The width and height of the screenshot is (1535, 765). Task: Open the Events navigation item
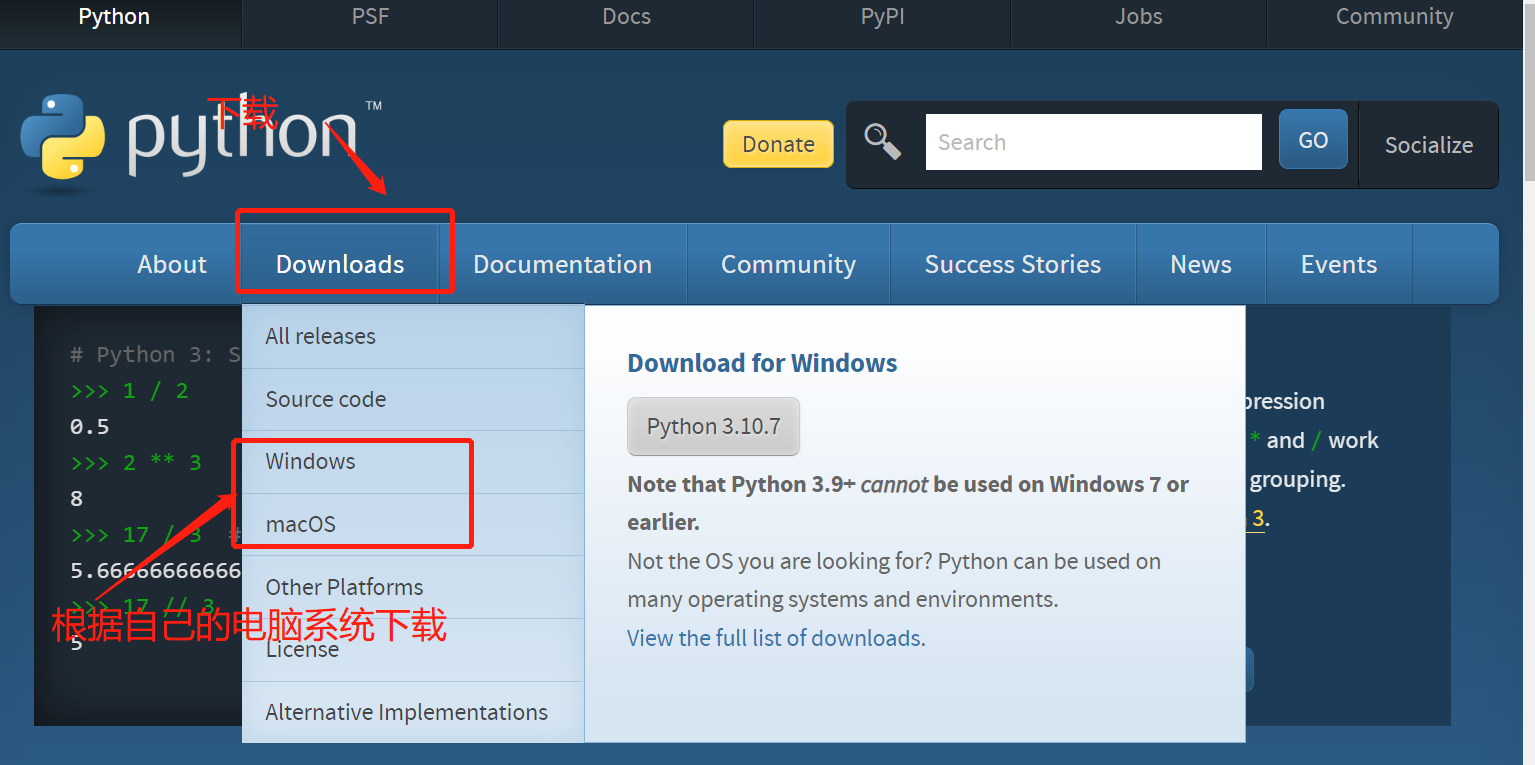(1339, 264)
